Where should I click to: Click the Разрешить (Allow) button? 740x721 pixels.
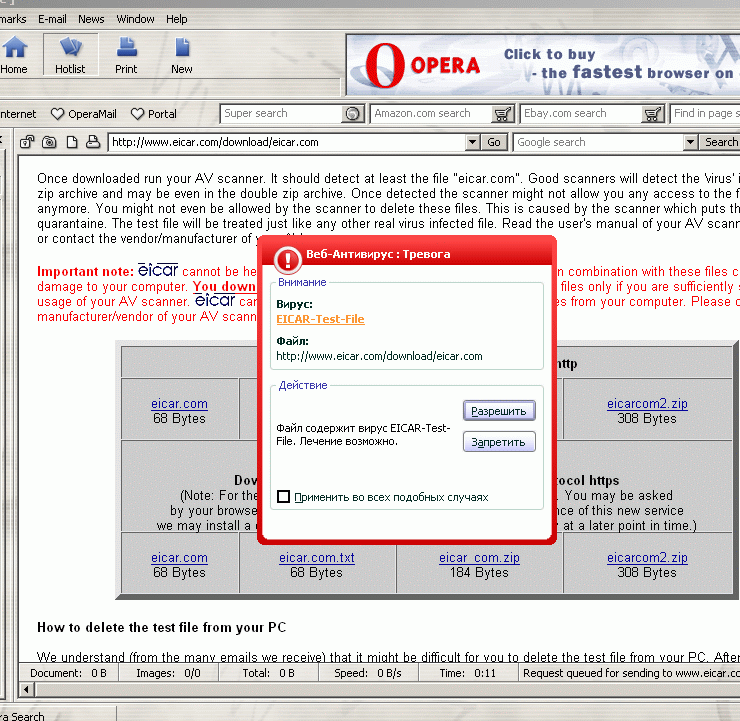[499, 411]
